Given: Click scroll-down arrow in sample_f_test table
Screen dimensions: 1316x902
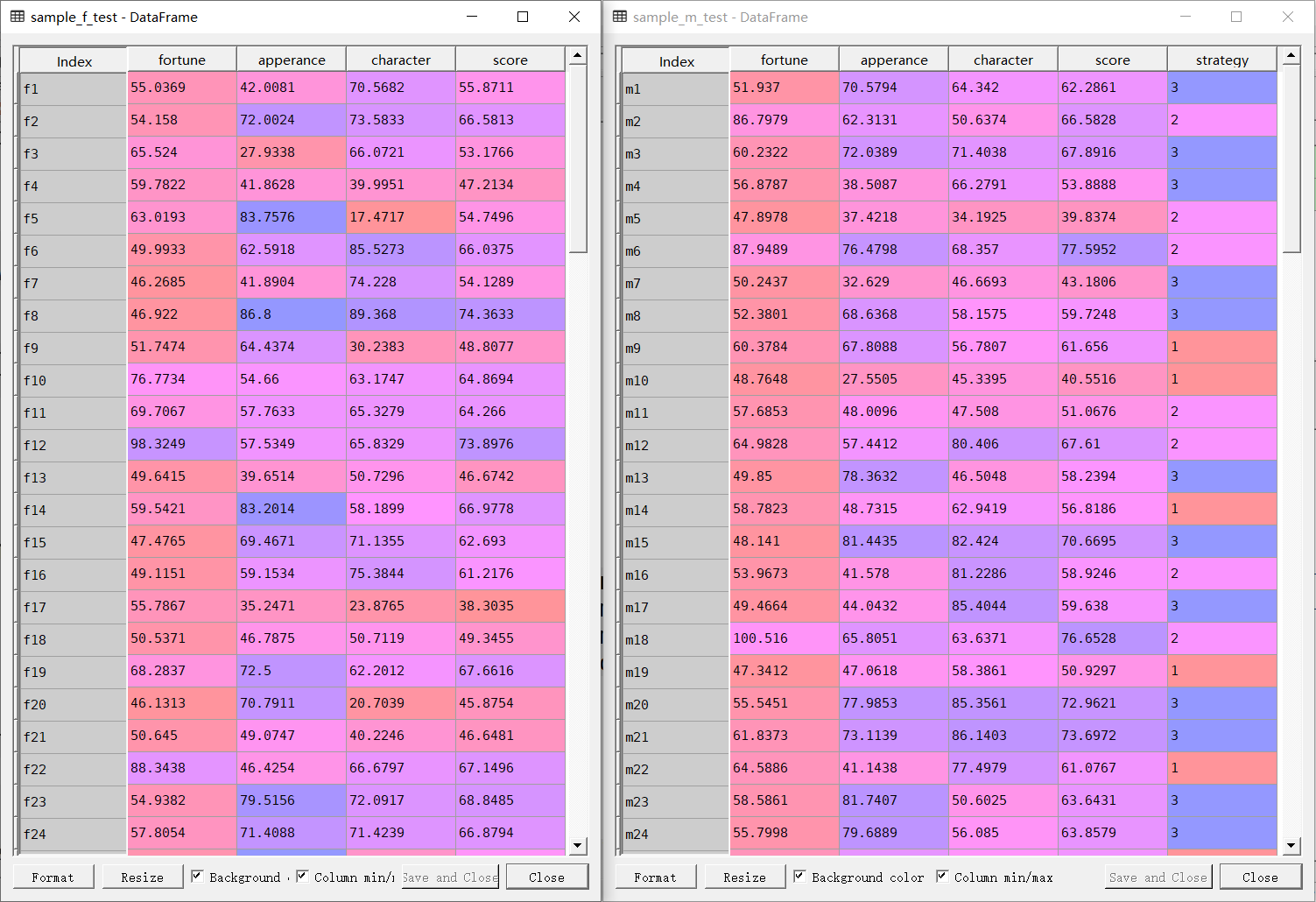Looking at the screenshot, I should 577,845.
